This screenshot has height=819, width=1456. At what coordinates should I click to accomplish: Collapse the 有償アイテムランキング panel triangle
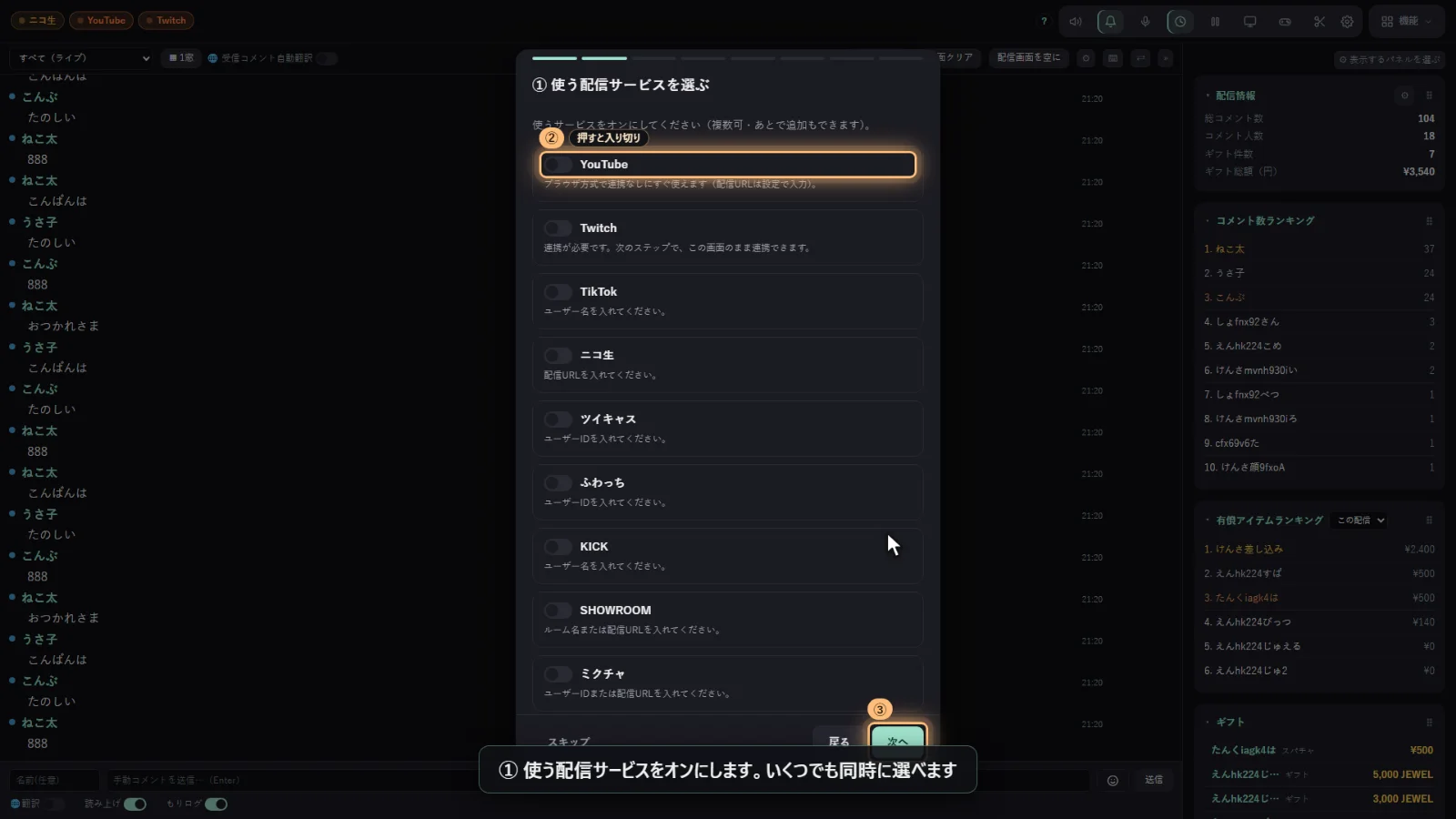(x=1208, y=521)
